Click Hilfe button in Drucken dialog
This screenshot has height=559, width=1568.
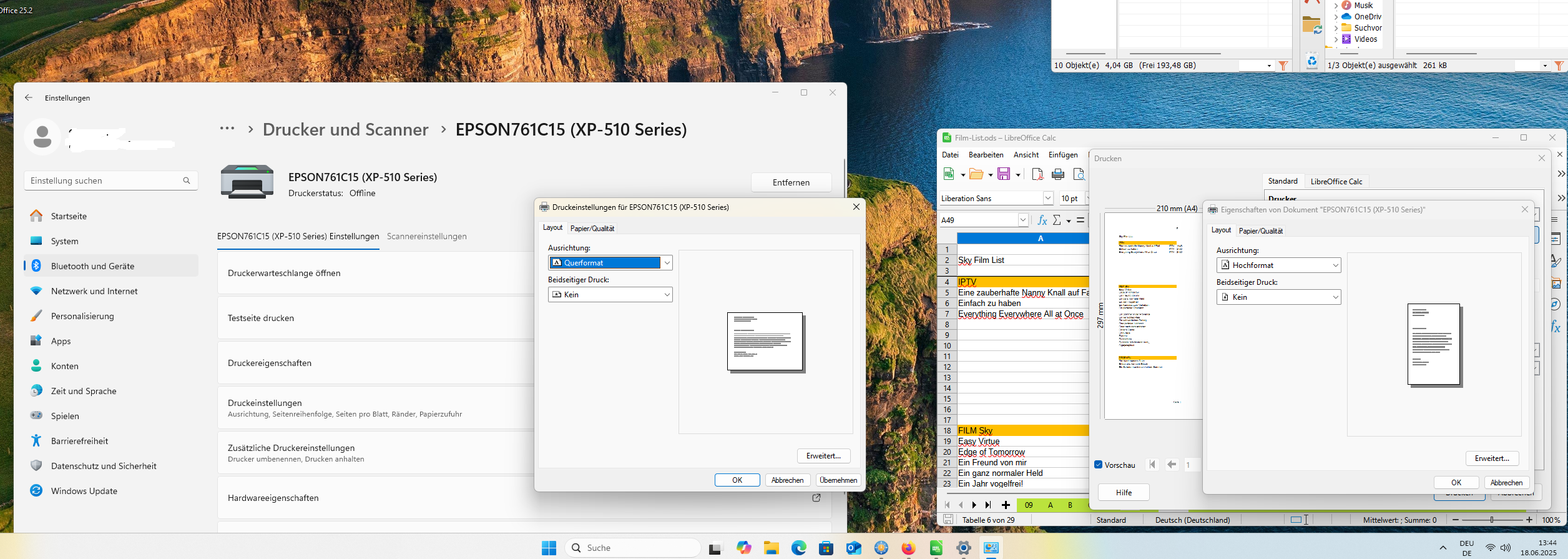1124,492
